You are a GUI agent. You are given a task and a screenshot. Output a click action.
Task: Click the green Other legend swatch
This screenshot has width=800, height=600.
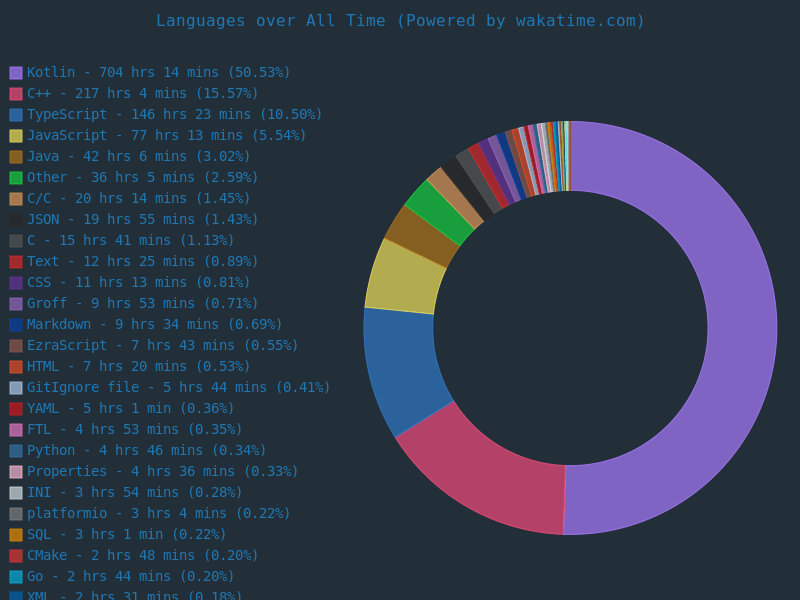coord(16,178)
